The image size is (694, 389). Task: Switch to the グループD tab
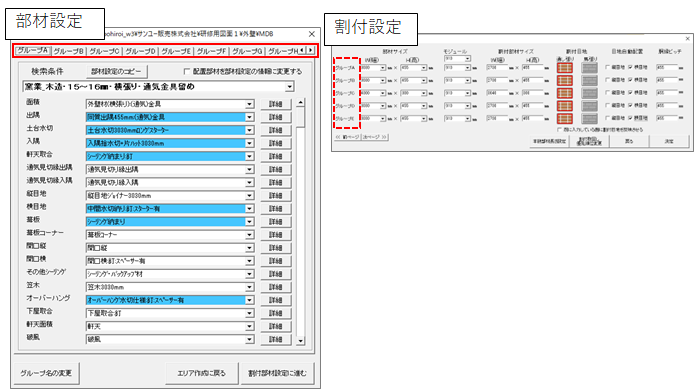click(x=140, y=51)
